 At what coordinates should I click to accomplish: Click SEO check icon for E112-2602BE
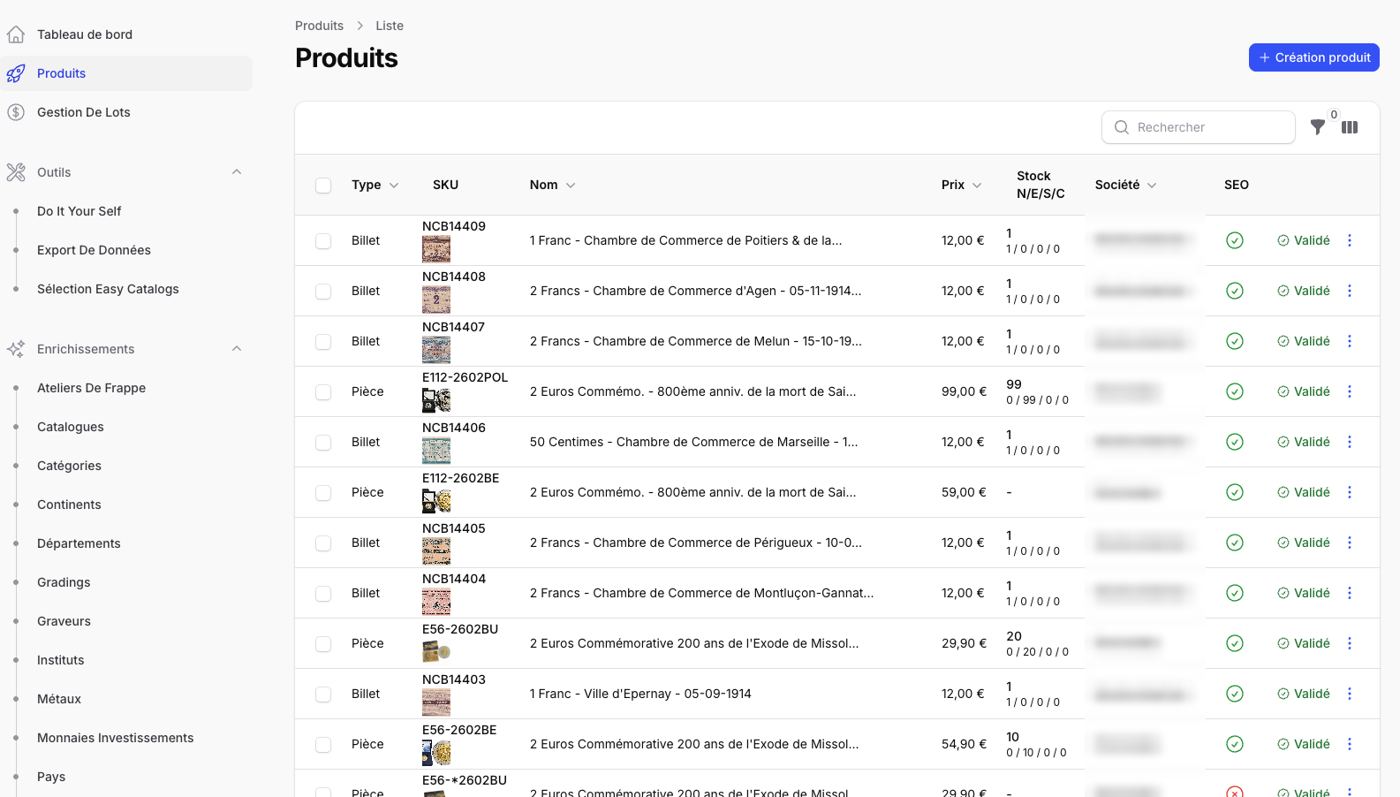(1235, 492)
